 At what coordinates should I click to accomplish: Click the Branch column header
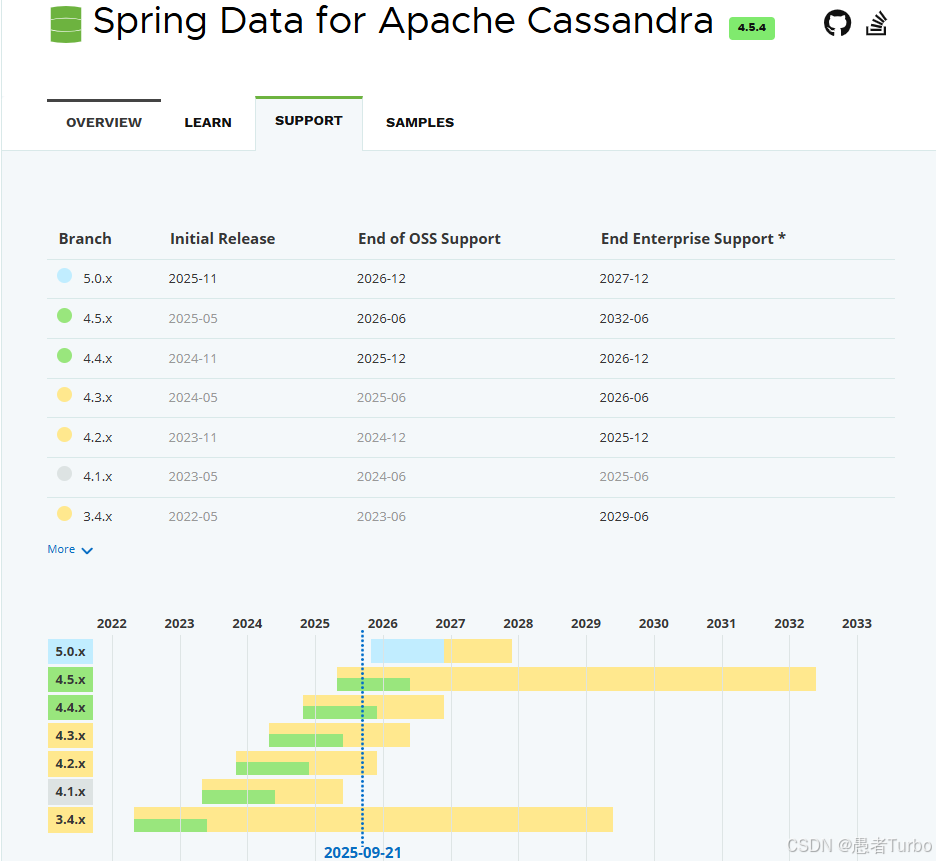click(85, 239)
